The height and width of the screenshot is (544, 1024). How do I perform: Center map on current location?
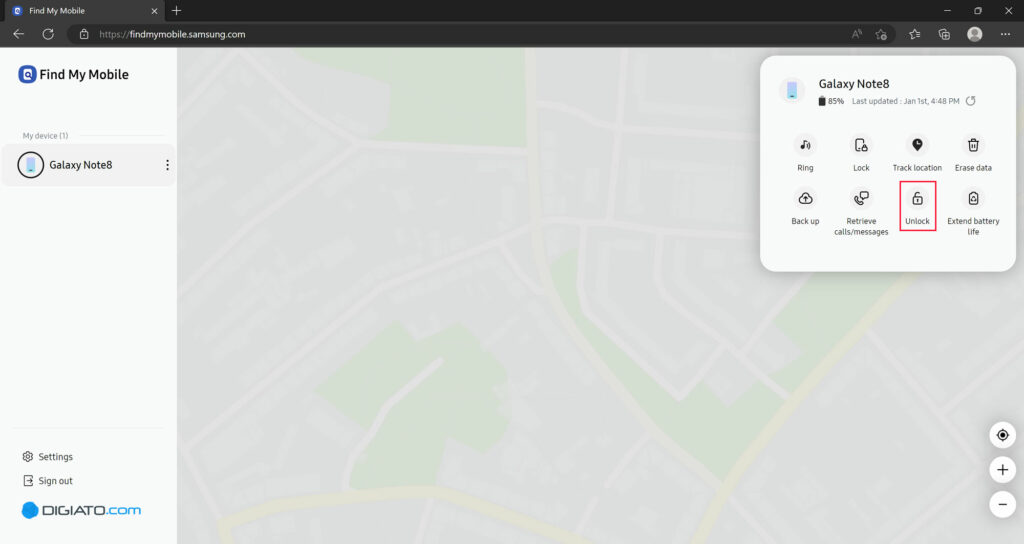(x=1002, y=435)
